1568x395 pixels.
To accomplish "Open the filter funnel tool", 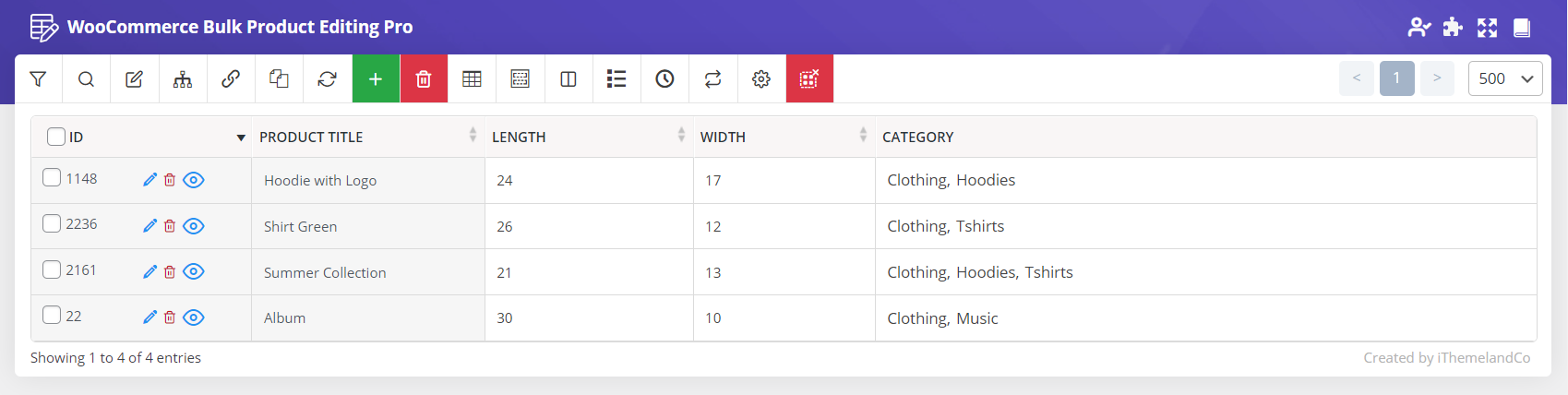I will coord(38,79).
